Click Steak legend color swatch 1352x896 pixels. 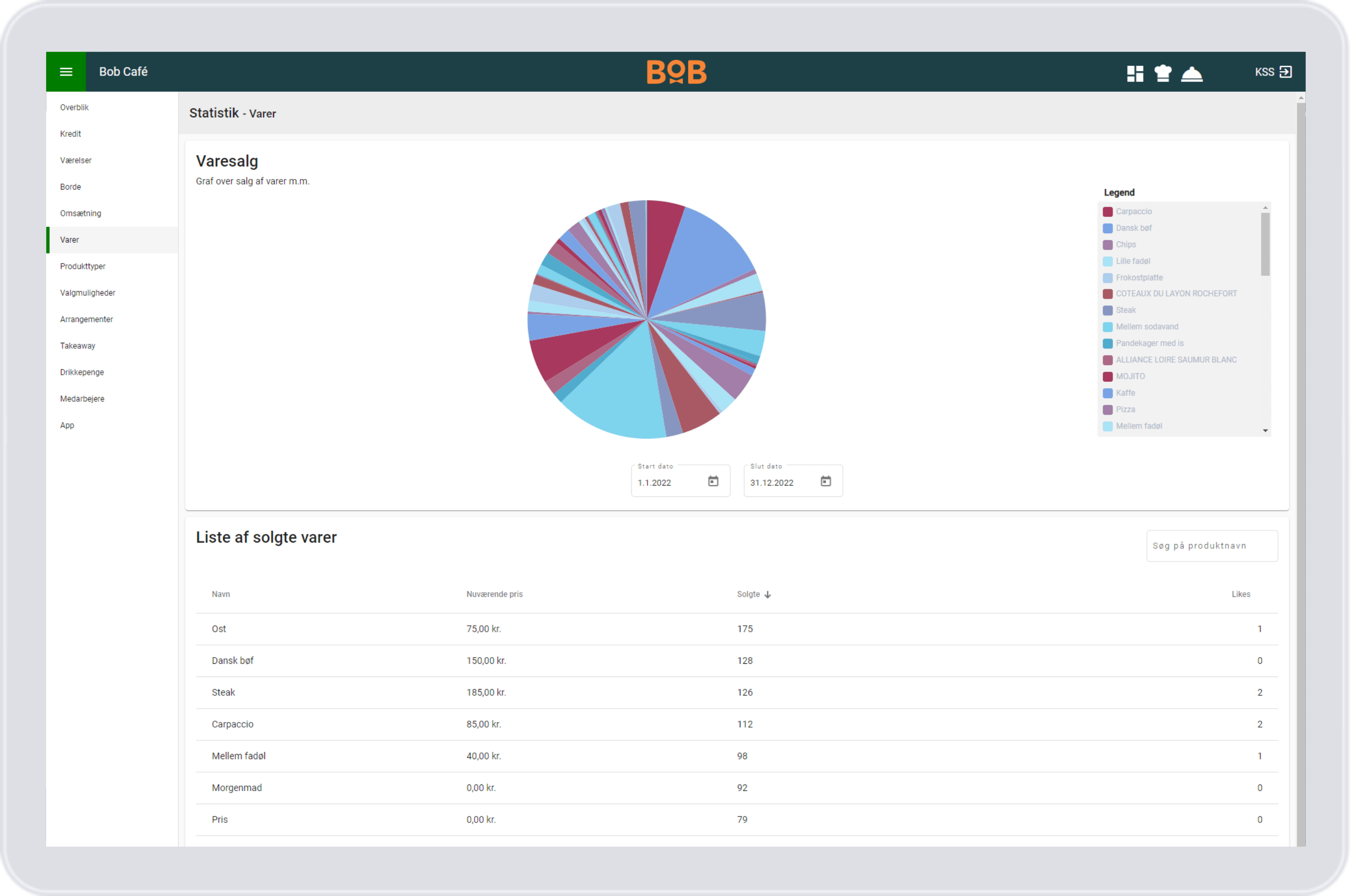click(x=1108, y=310)
